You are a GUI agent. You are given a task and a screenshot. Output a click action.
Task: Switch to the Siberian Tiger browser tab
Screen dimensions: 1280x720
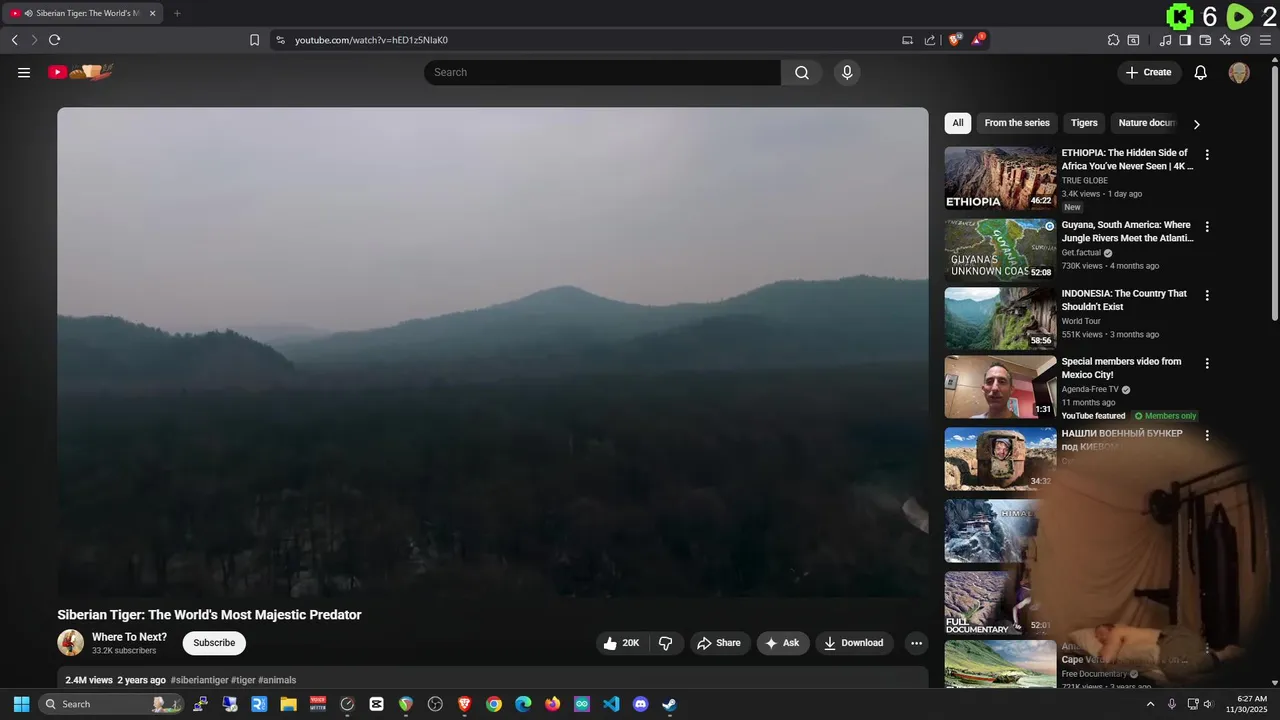click(82, 13)
